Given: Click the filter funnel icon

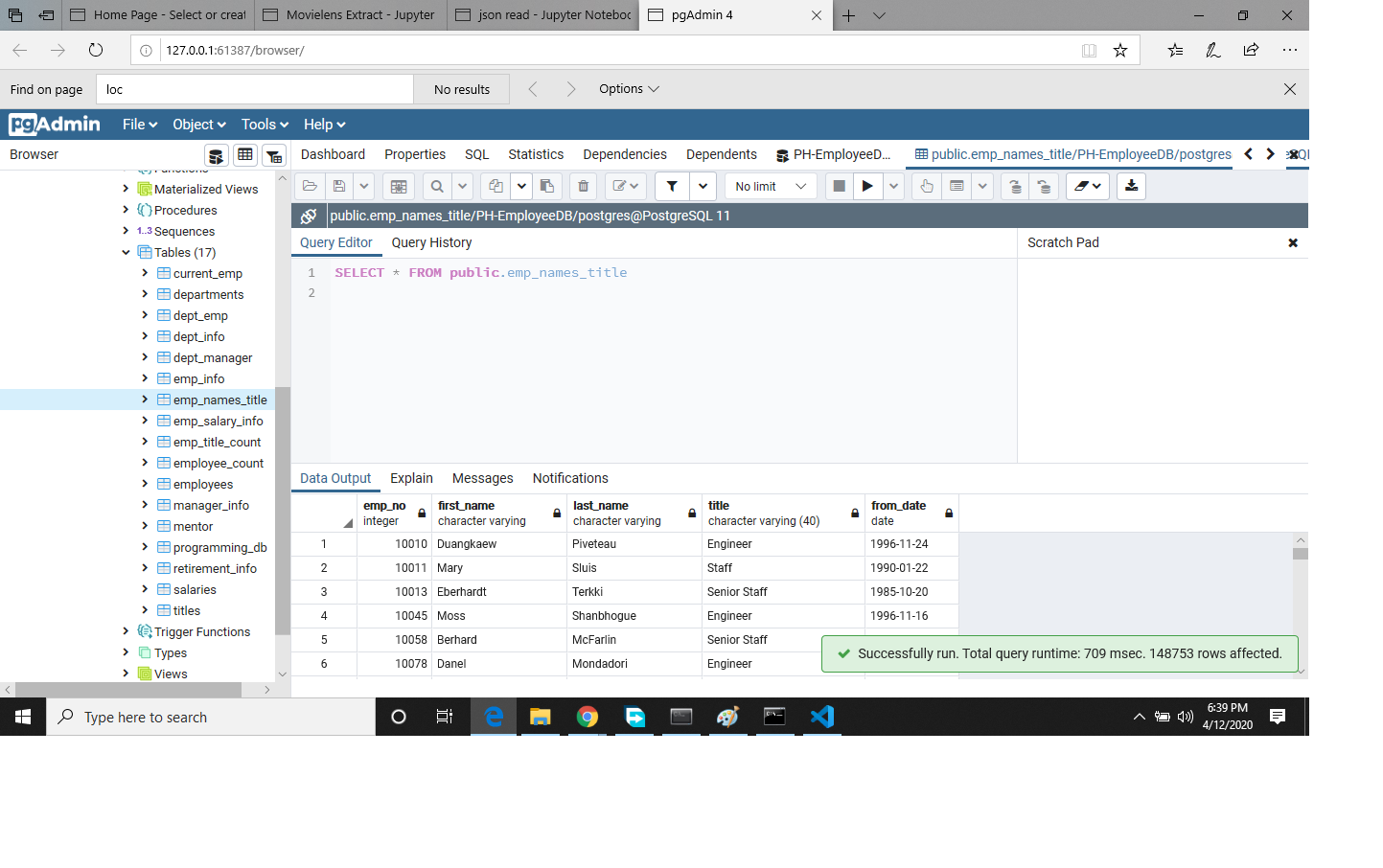Looking at the screenshot, I should 672,186.
